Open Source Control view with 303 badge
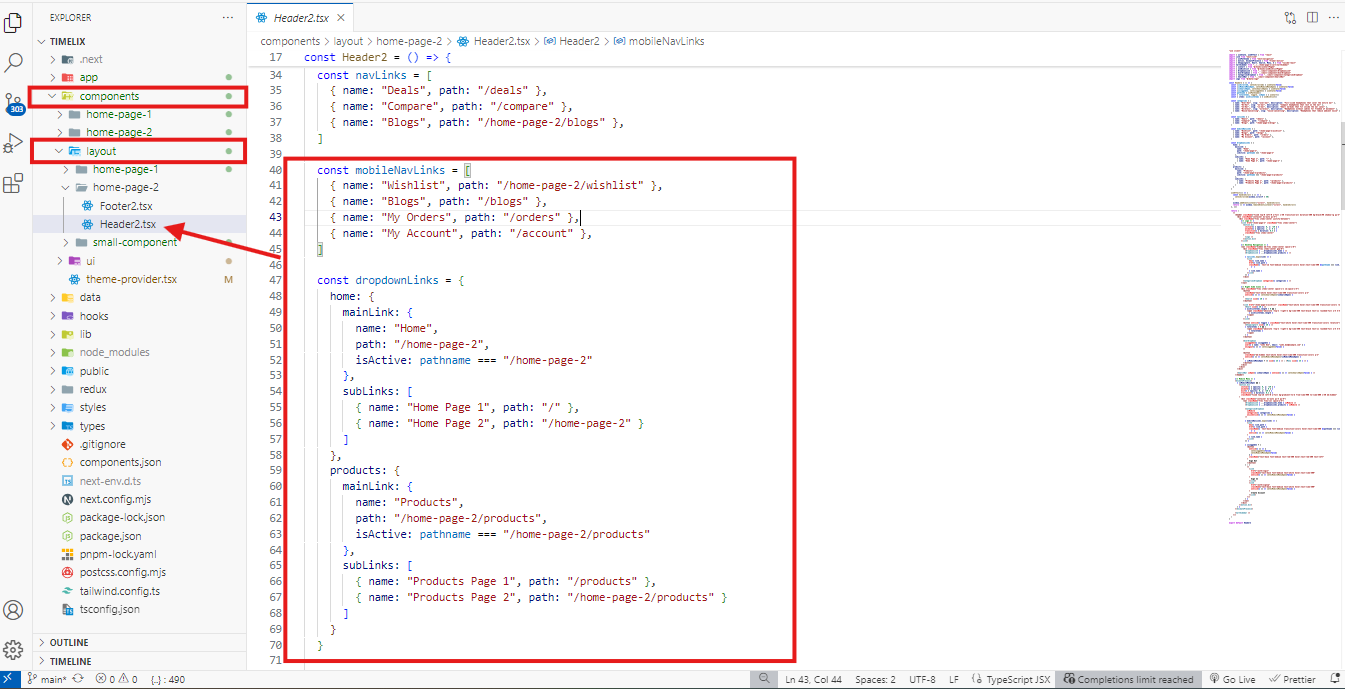Viewport: 1345px width, 689px height. coord(14,103)
